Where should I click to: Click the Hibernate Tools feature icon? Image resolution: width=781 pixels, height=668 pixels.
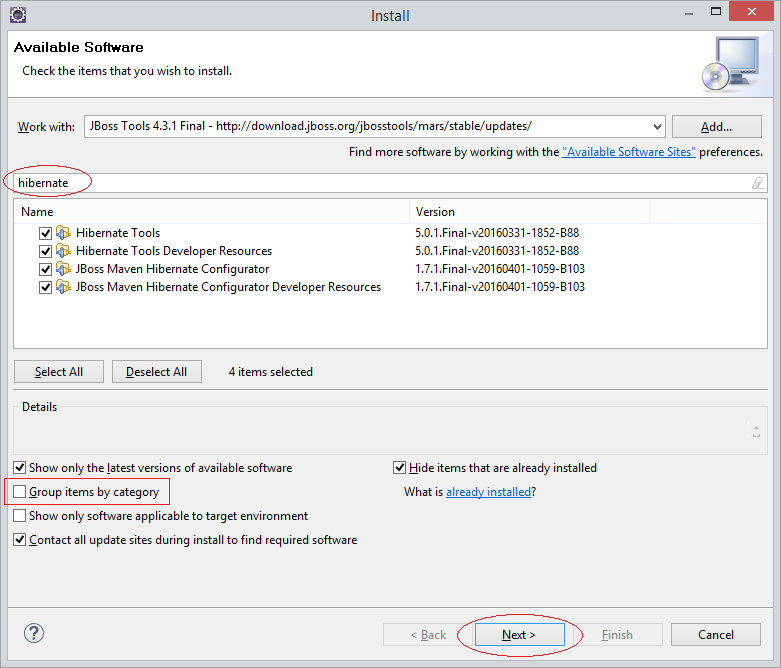coord(63,233)
